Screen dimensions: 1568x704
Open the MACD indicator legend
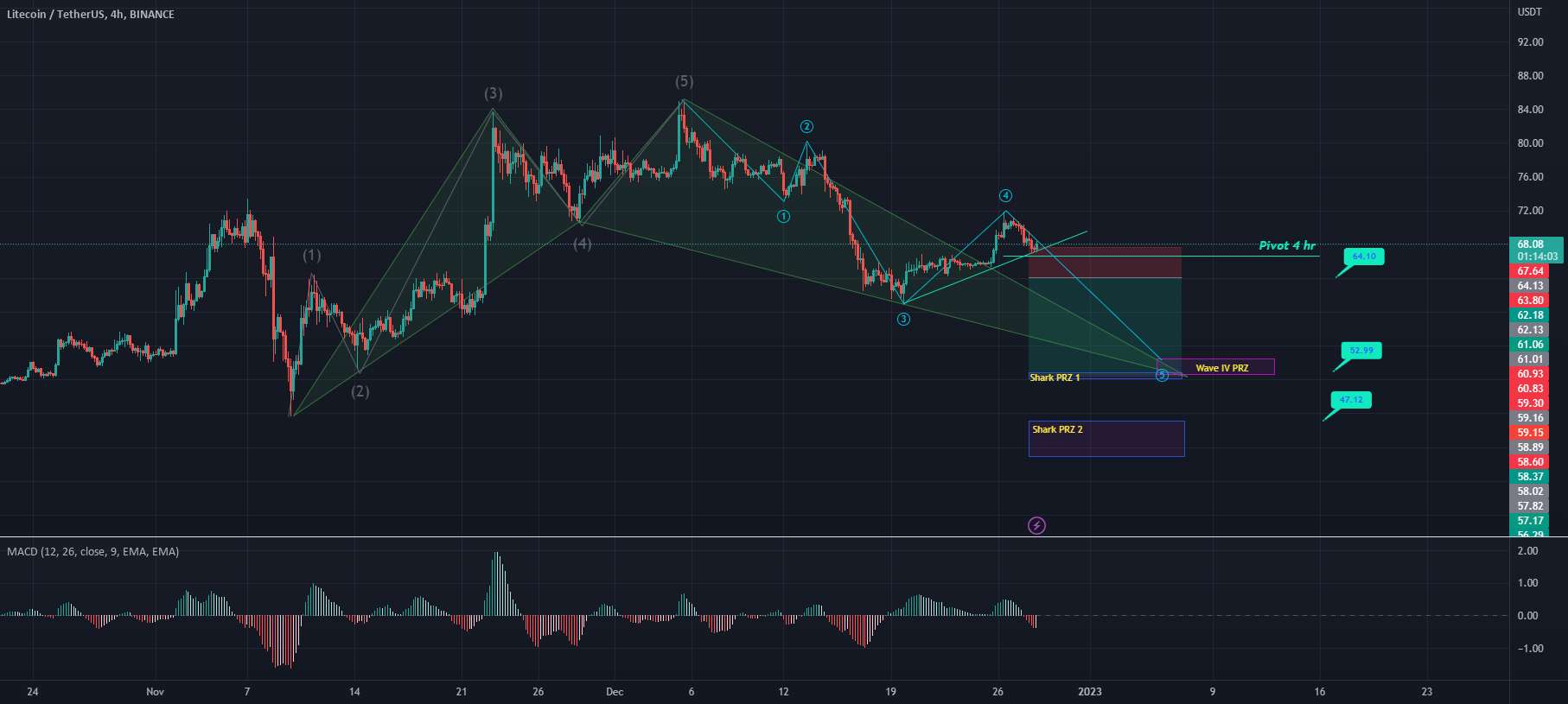(93, 551)
